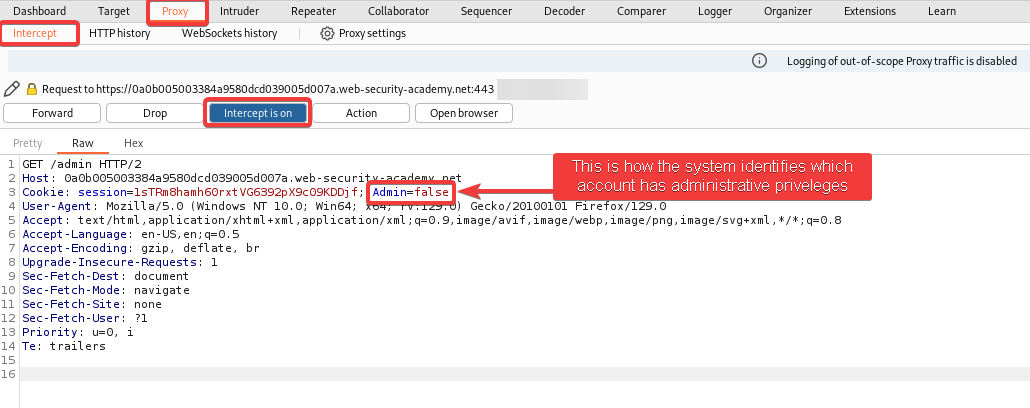The image size is (1030, 408).
Task: Click the gear icon for Proxy settings
Action: point(327,33)
